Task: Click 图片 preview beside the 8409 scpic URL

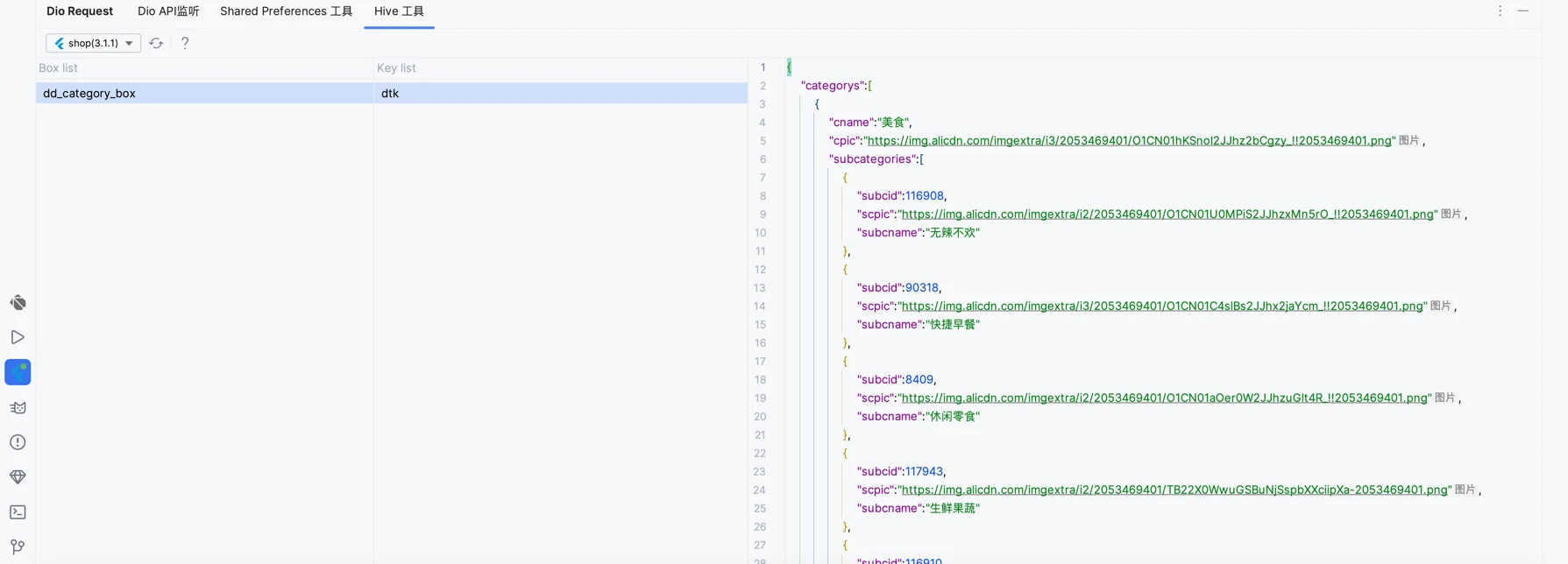Action: 1444,398
